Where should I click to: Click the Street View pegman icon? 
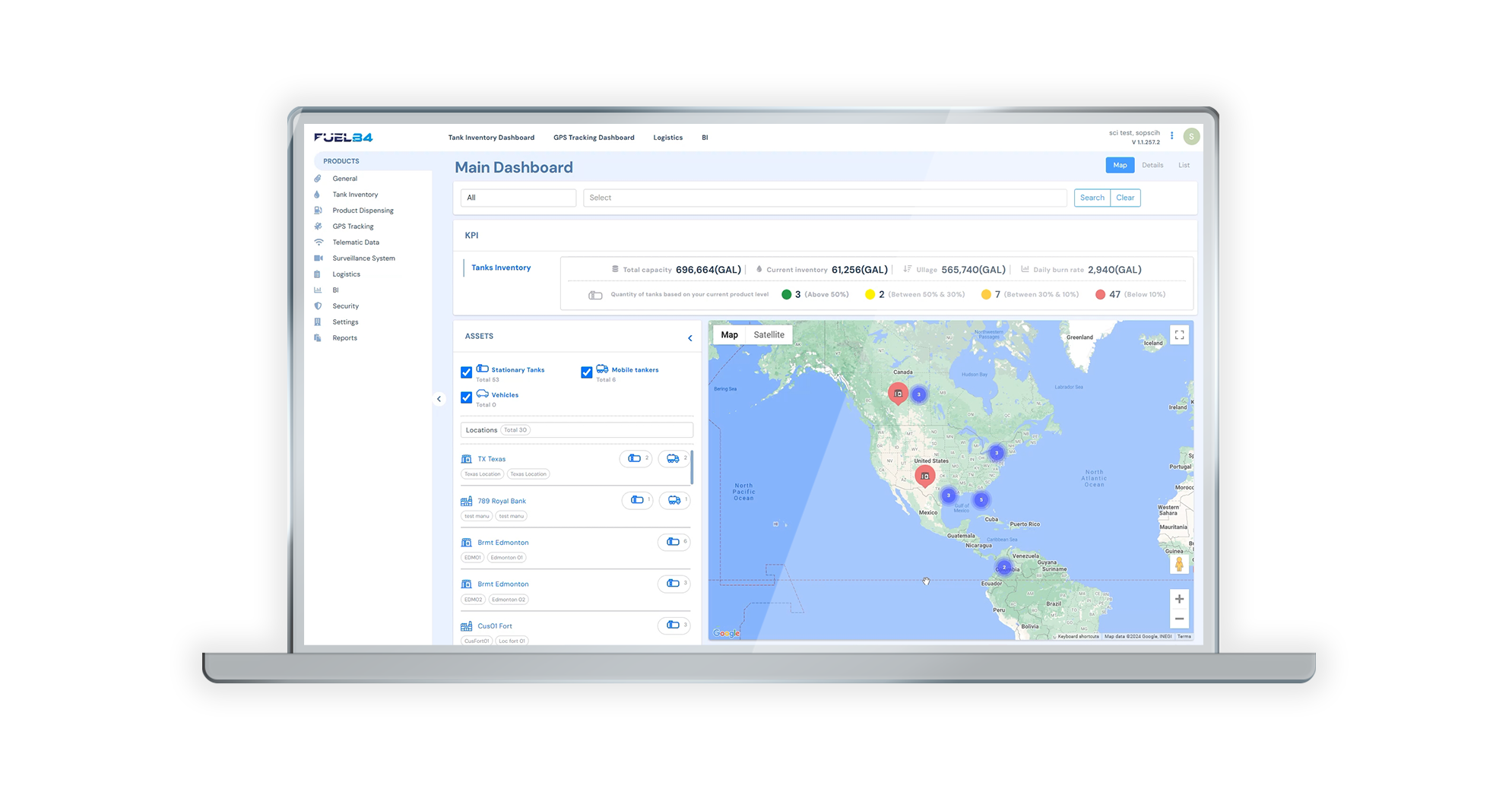click(x=1179, y=564)
